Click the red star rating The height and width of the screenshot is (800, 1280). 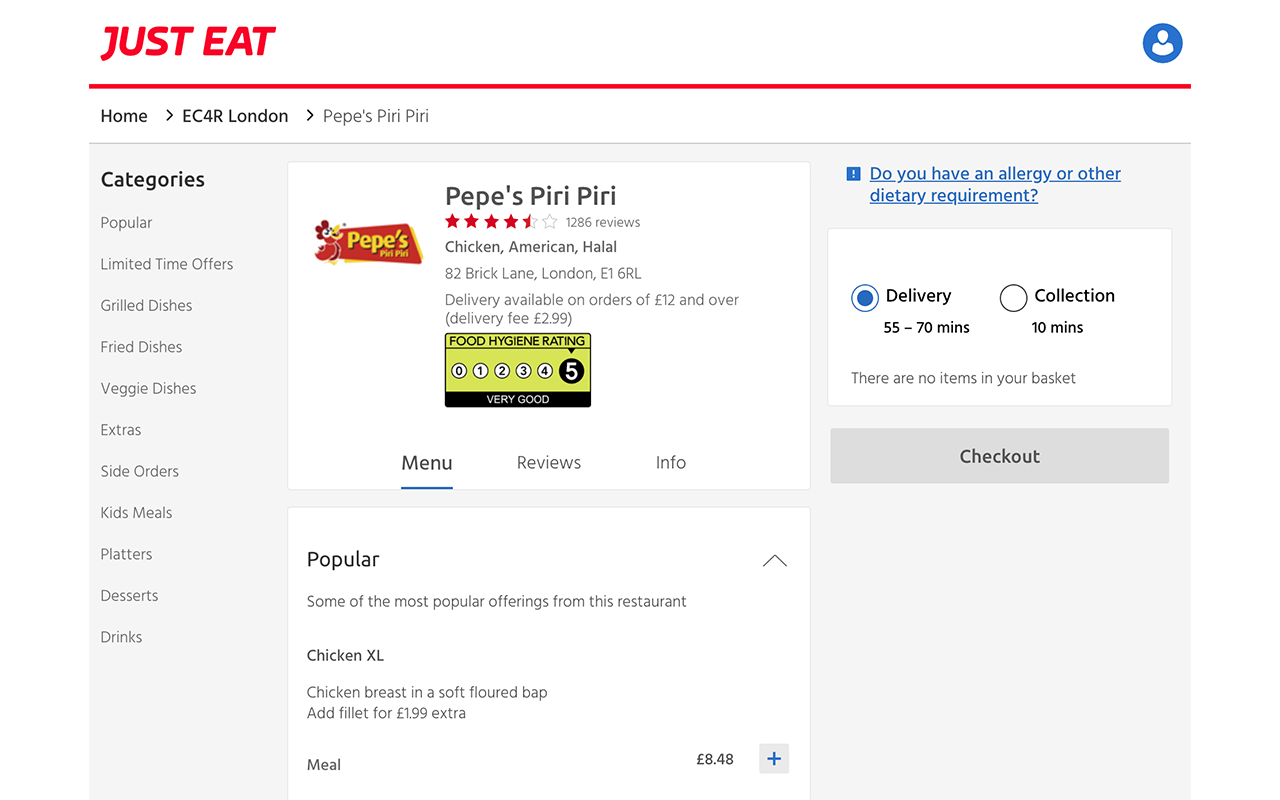(500, 222)
